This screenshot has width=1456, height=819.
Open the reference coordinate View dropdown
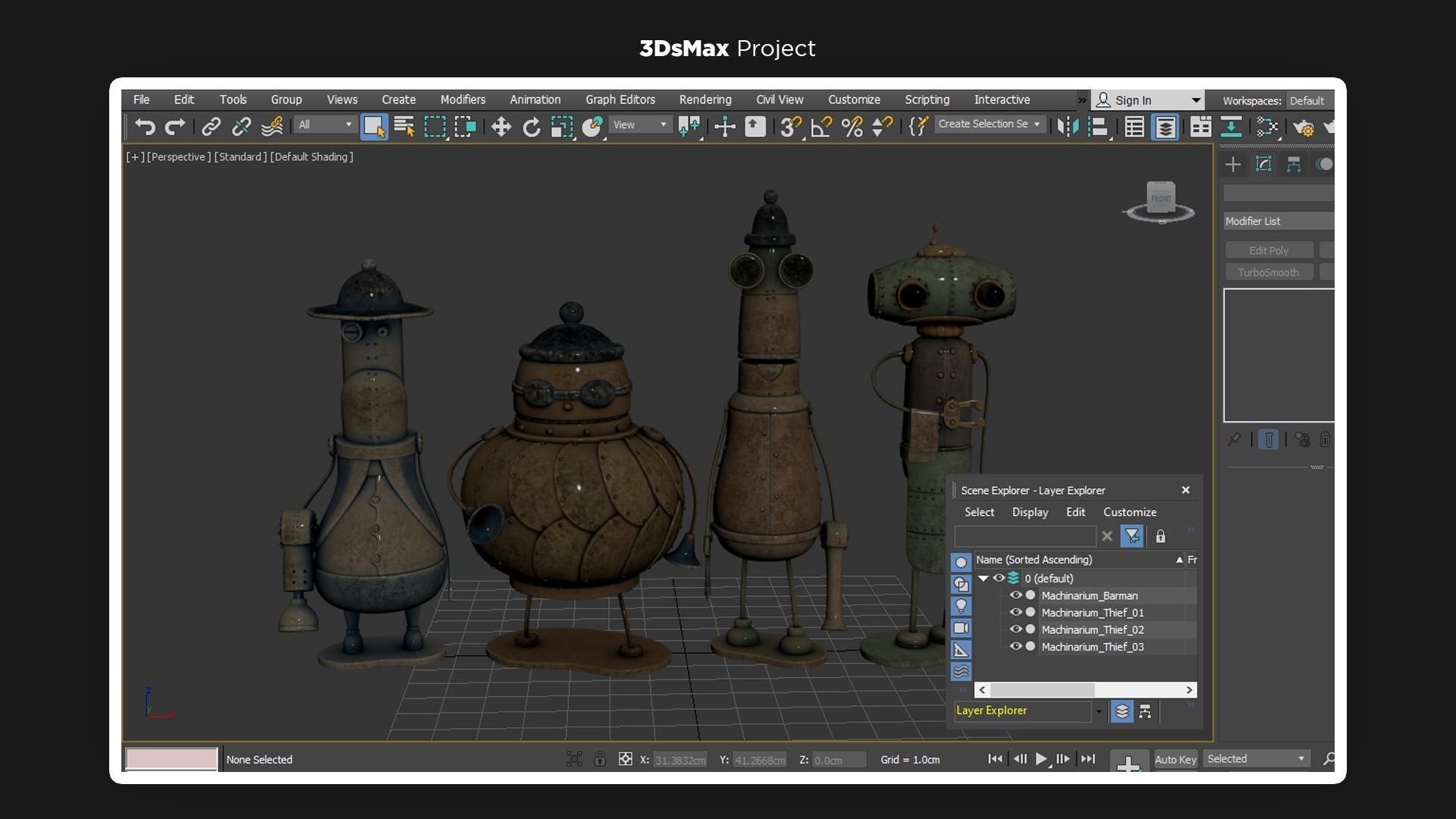[640, 124]
